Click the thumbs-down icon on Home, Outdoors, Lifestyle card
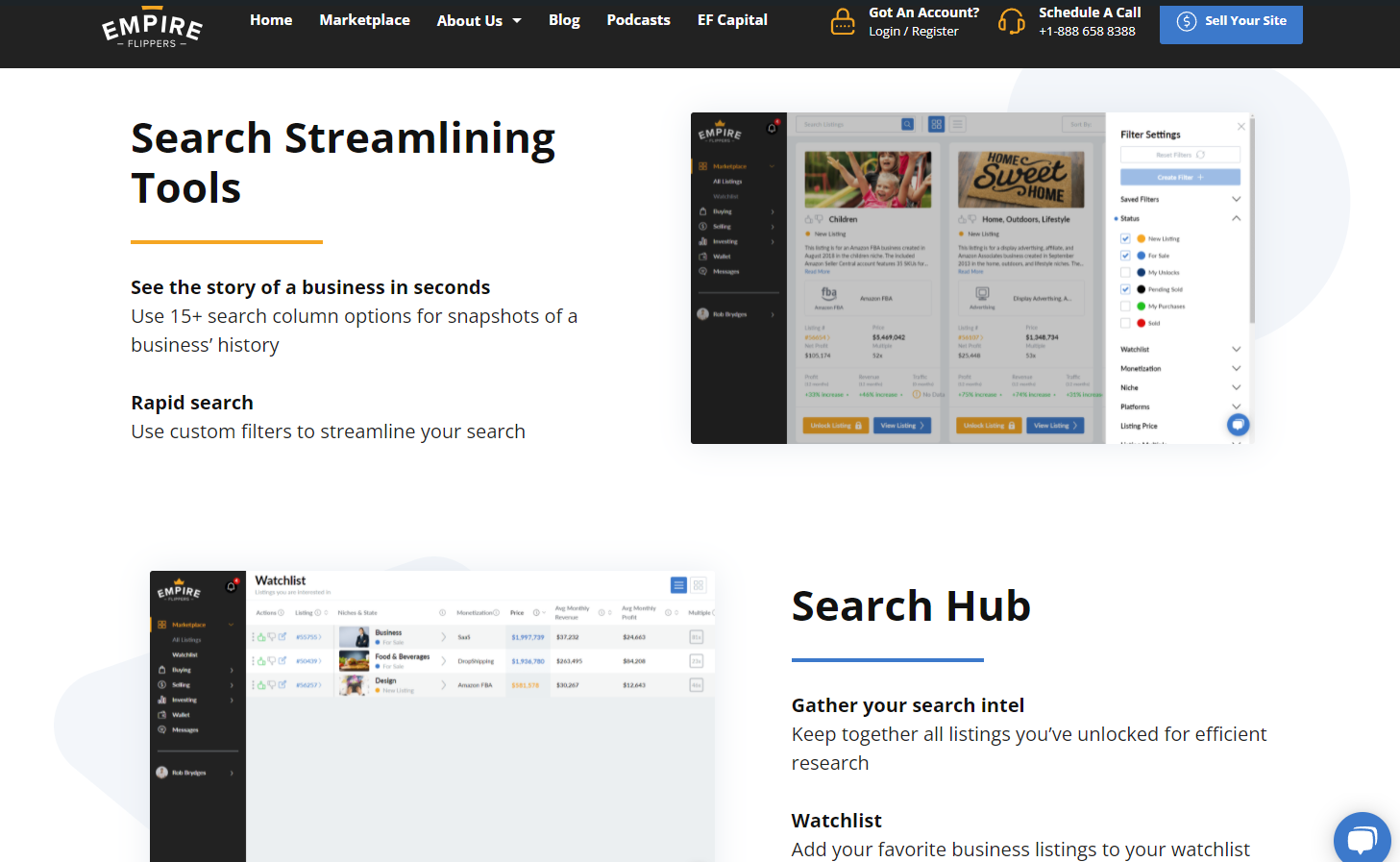The image size is (1400, 862). [971, 219]
